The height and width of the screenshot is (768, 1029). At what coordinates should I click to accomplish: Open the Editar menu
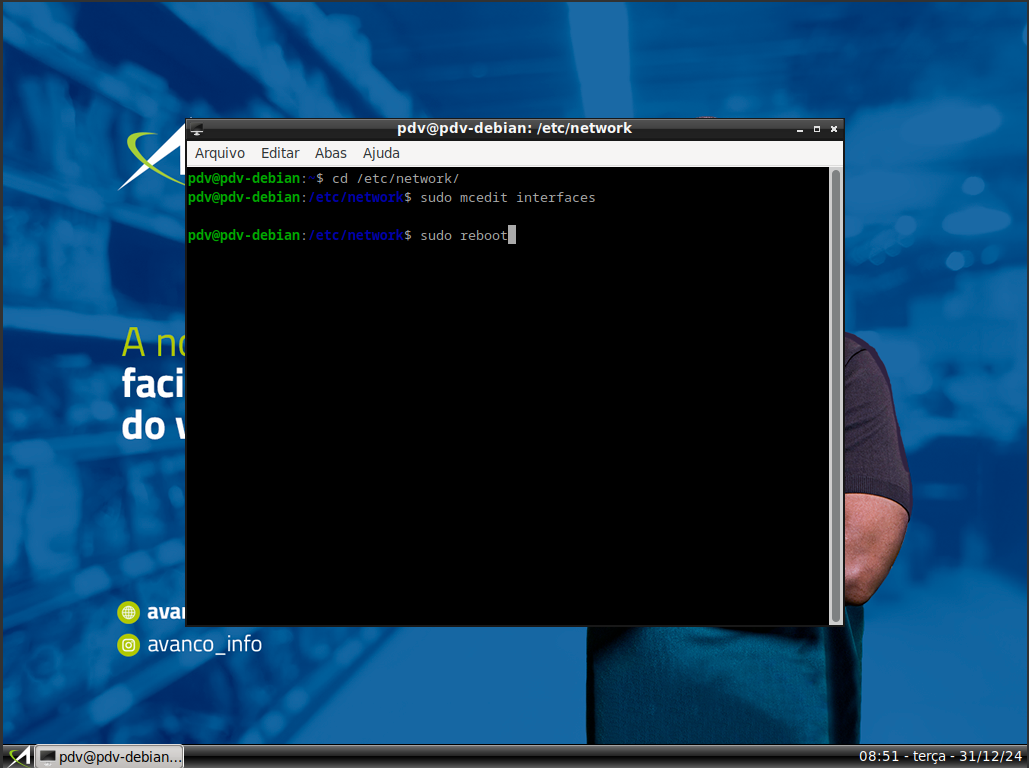click(280, 153)
